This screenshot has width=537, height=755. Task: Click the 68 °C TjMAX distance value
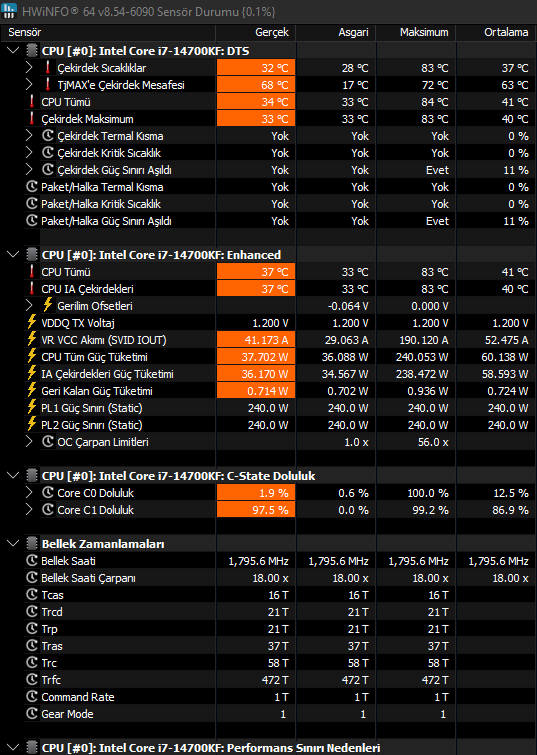tap(275, 85)
